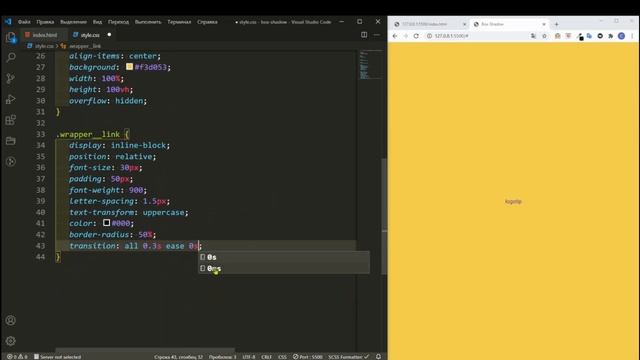Open the Chrome three-dot menu

tap(632, 36)
